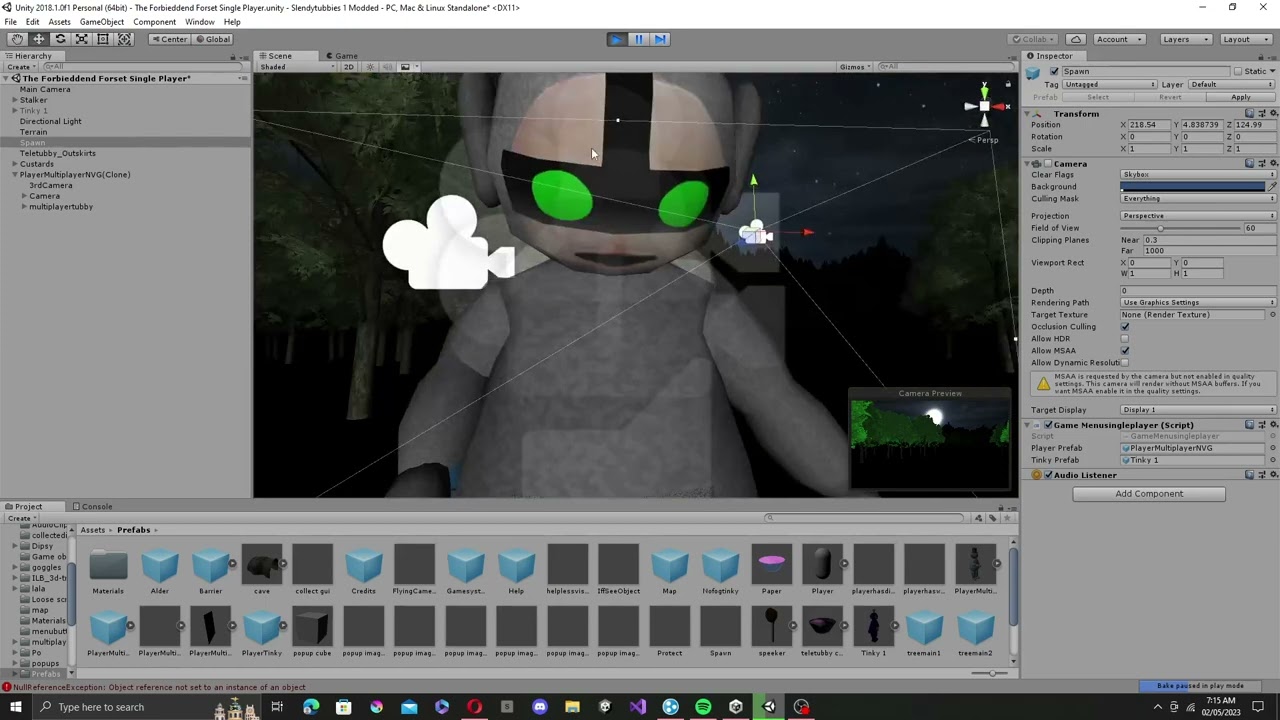Image resolution: width=1280 pixels, height=720 pixels.
Task: Open Camera component help book icon
Action: 1250,164
